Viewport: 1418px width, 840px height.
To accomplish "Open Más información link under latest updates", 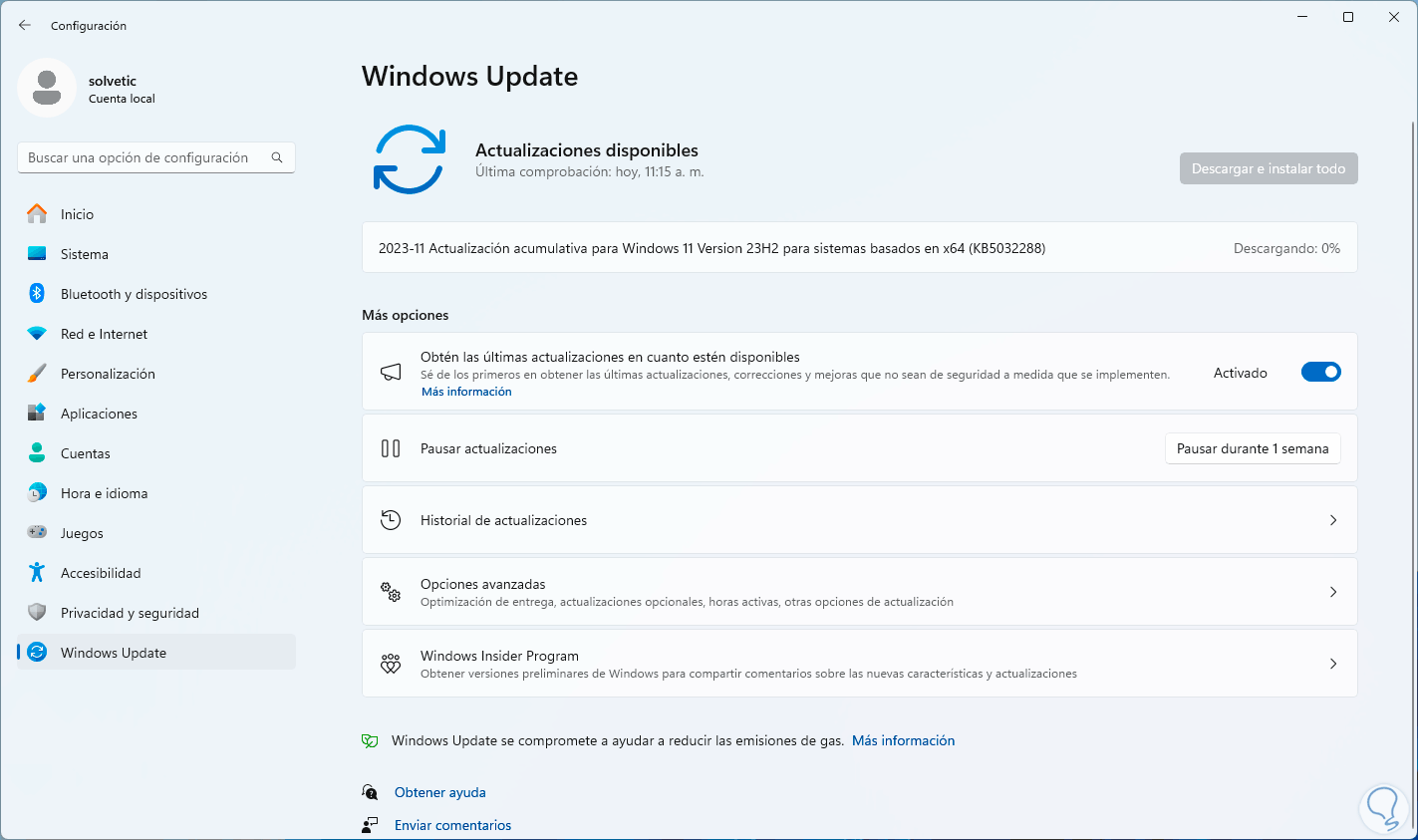I will (x=466, y=392).
